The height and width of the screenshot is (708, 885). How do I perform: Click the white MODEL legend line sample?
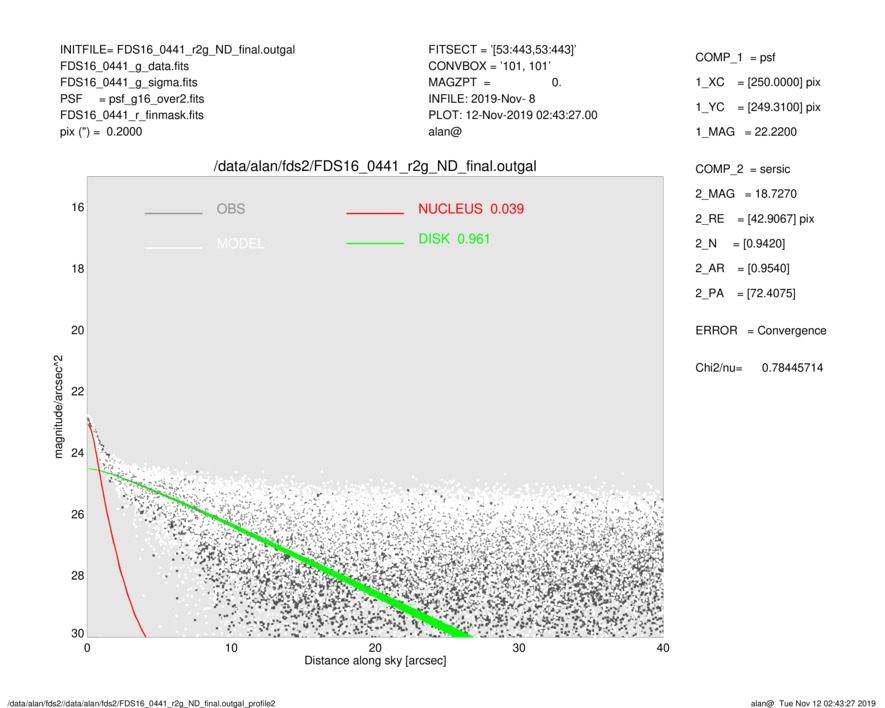pyautogui.click(x=173, y=247)
